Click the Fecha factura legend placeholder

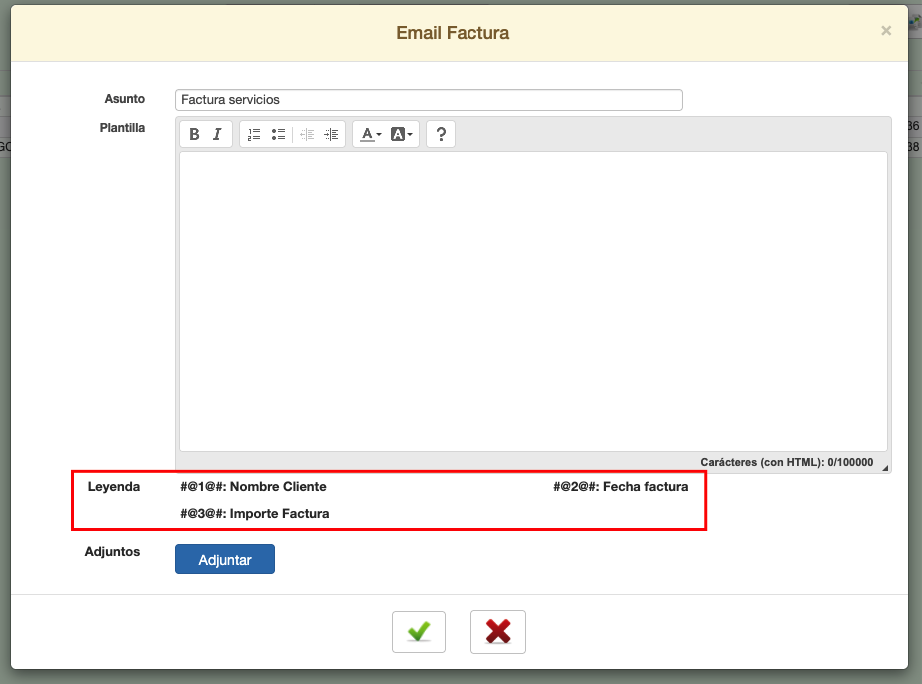pyautogui.click(x=620, y=487)
